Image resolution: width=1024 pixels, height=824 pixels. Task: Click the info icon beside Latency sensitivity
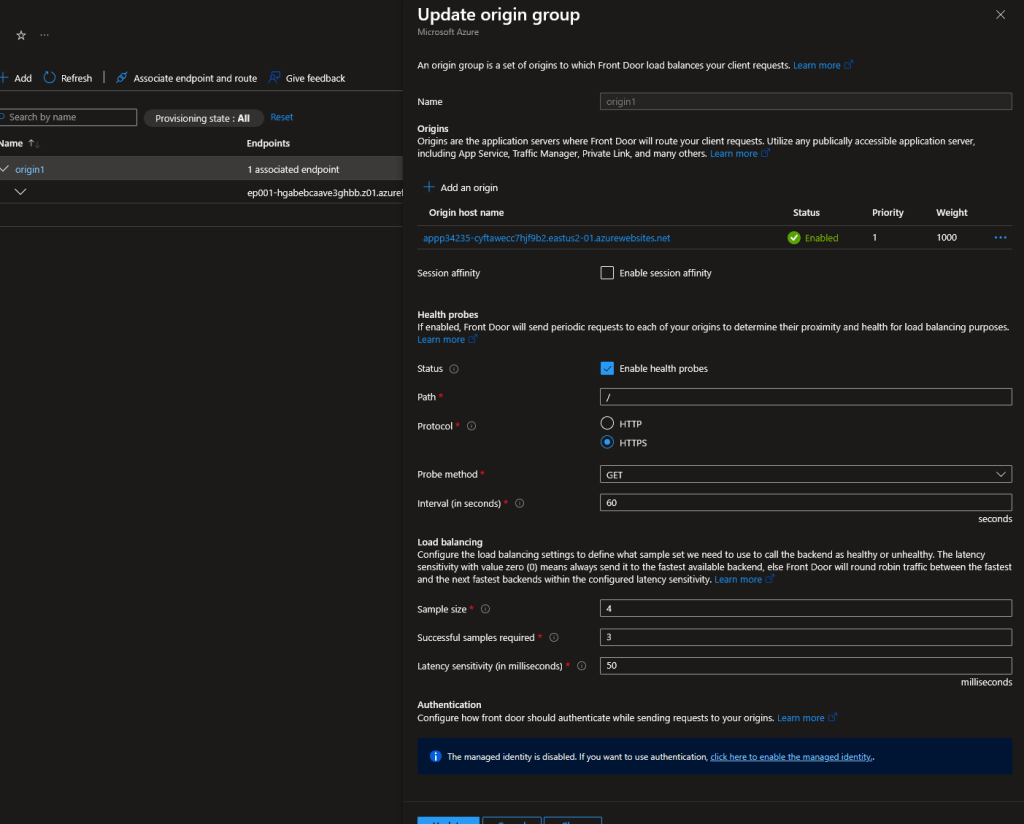pos(581,666)
